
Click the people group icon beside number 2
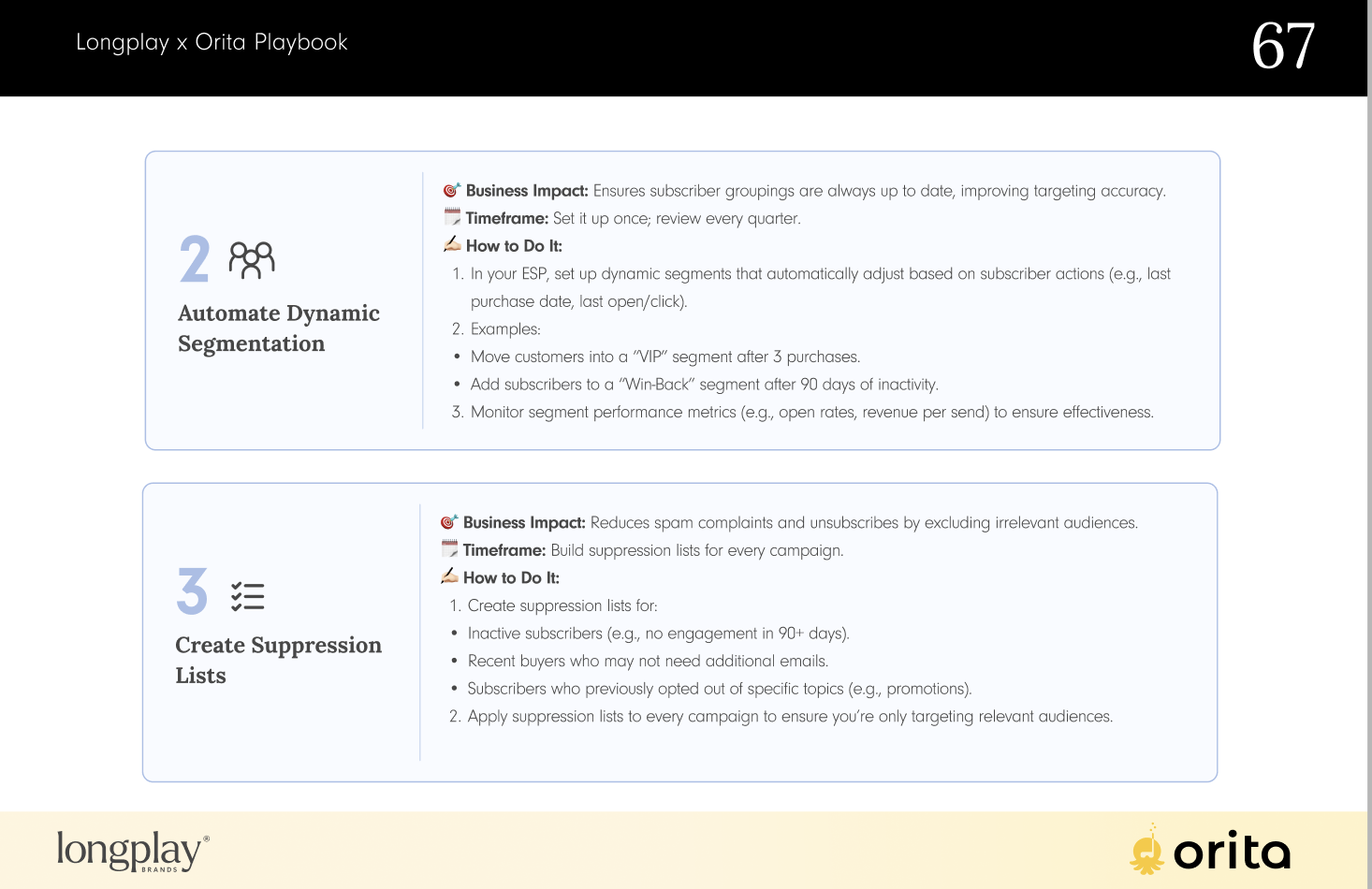coord(252,260)
